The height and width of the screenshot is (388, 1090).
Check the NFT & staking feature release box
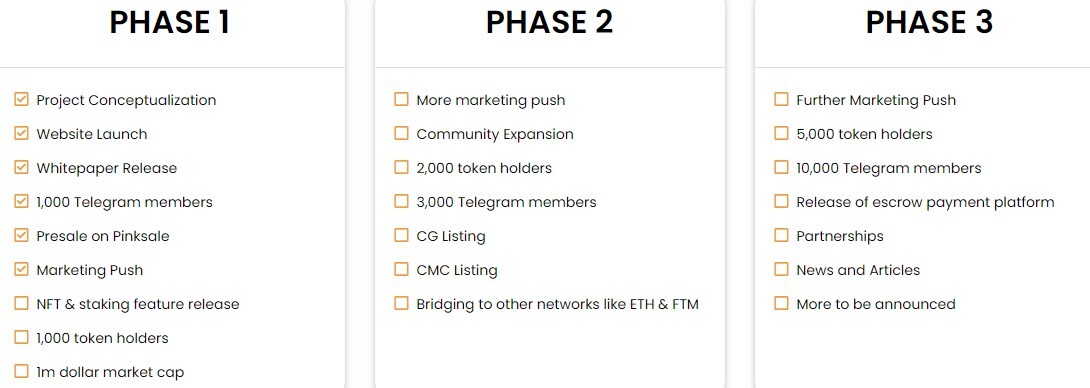click(x=22, y=303)
